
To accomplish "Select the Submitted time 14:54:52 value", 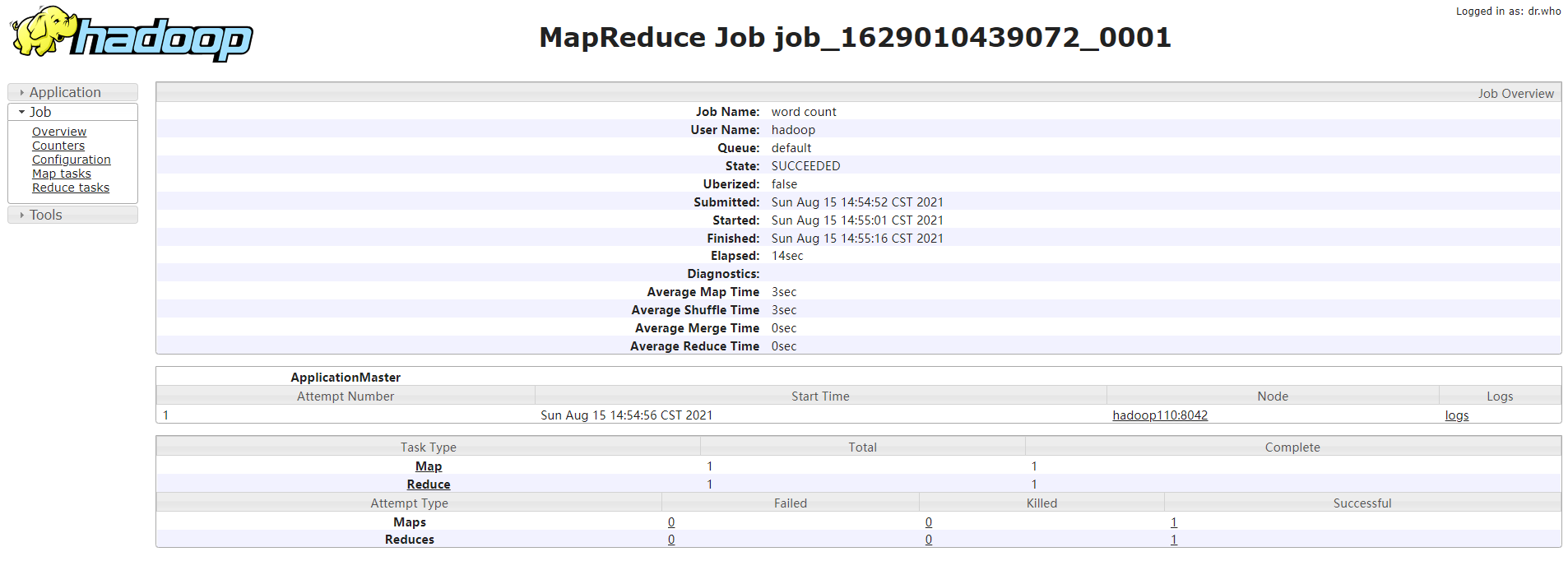I will (x=857, y=202).
